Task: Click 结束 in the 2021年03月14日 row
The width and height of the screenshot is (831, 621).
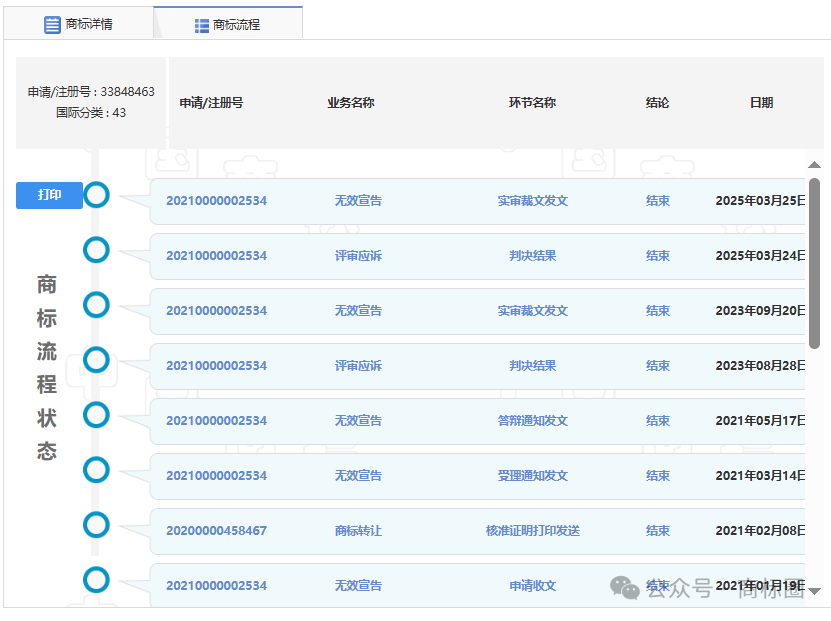Action: click(x=658, y=476)
